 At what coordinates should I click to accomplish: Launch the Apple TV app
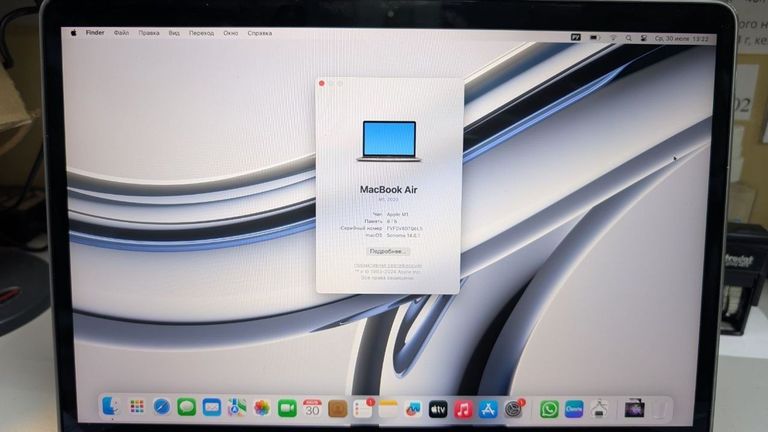(x=438, y=409)
